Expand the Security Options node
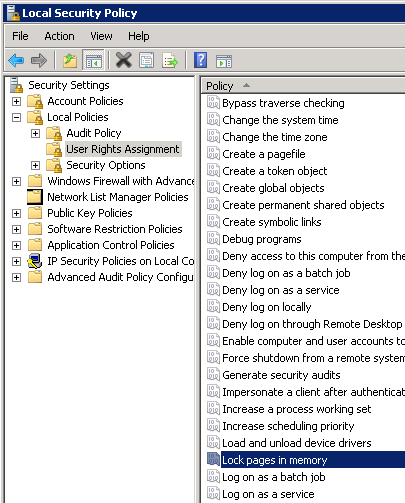The width and height of the screenshot is (405, 503). (x=35, y=165)
